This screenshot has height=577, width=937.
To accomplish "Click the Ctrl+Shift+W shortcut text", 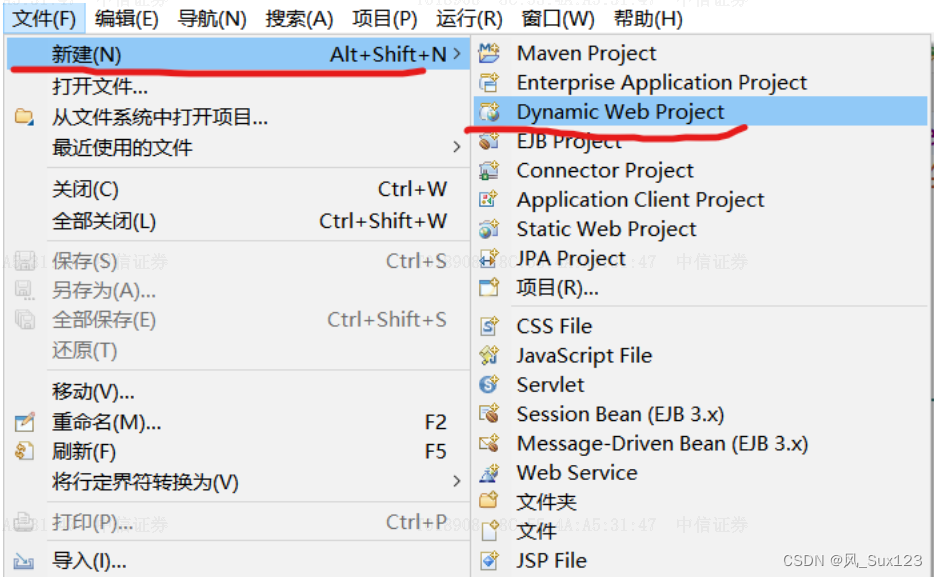I will 383,221.
